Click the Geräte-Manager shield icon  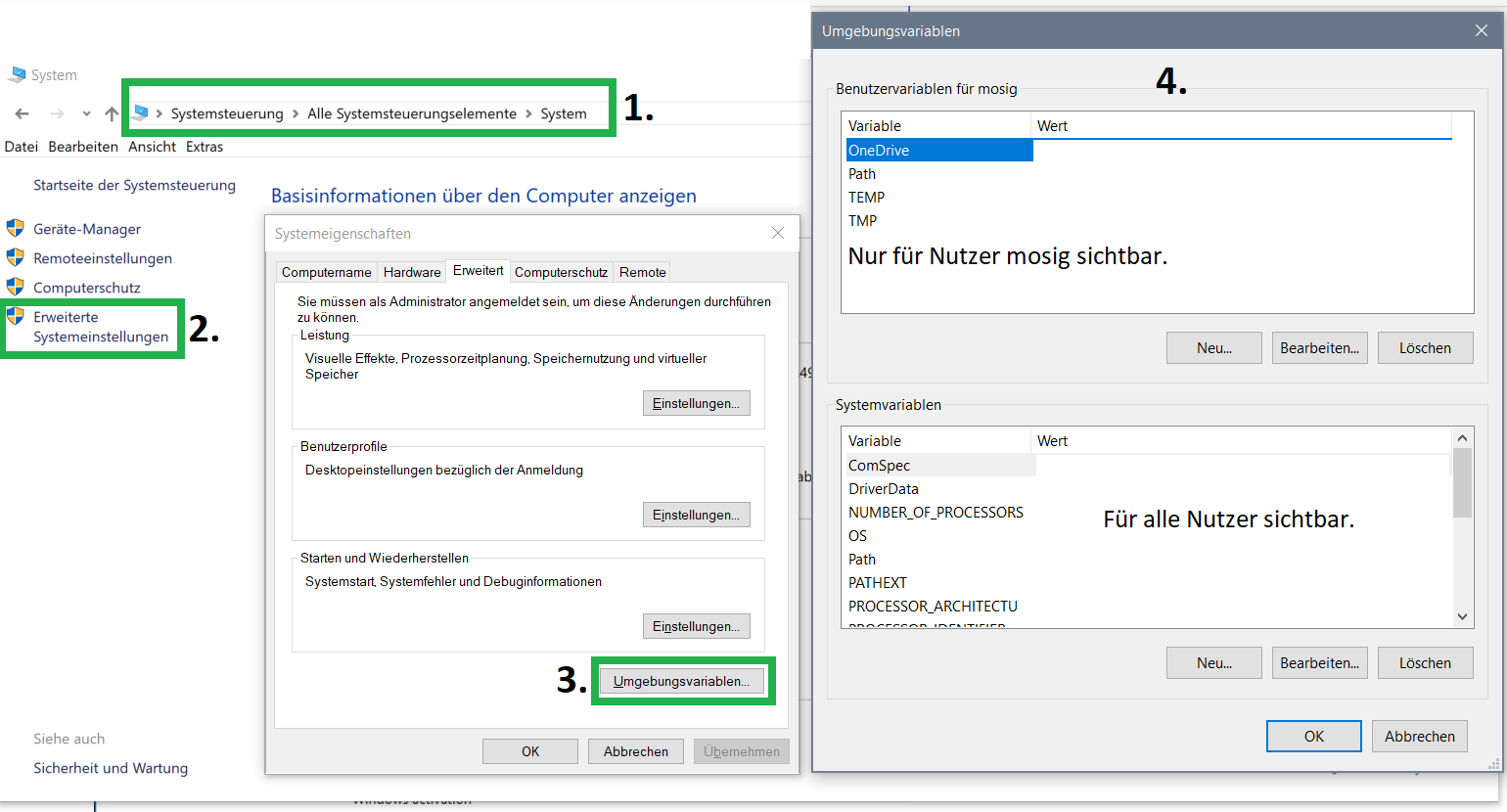point(15,229)
